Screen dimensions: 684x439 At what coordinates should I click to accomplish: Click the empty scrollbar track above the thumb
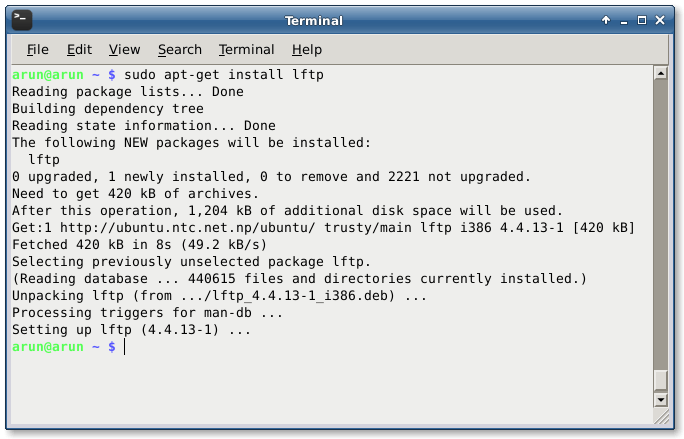[x=660, y=220]
